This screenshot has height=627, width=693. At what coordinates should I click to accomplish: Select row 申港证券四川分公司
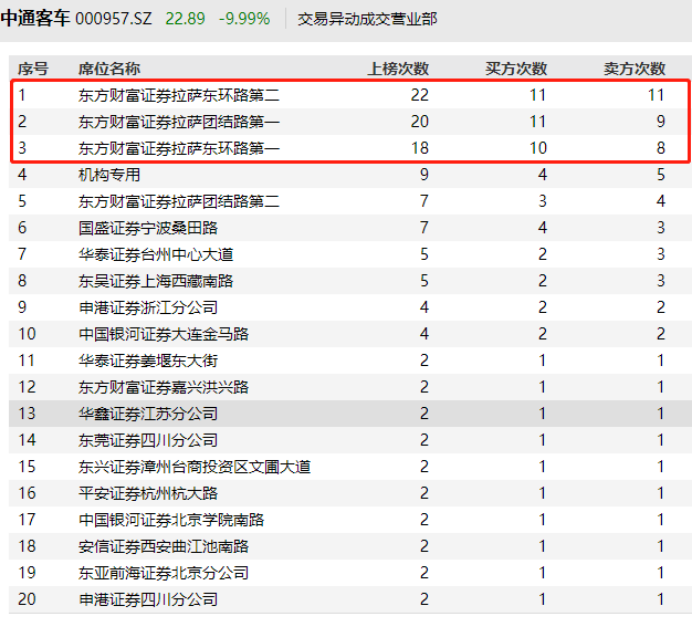click(x=350, y=599)
